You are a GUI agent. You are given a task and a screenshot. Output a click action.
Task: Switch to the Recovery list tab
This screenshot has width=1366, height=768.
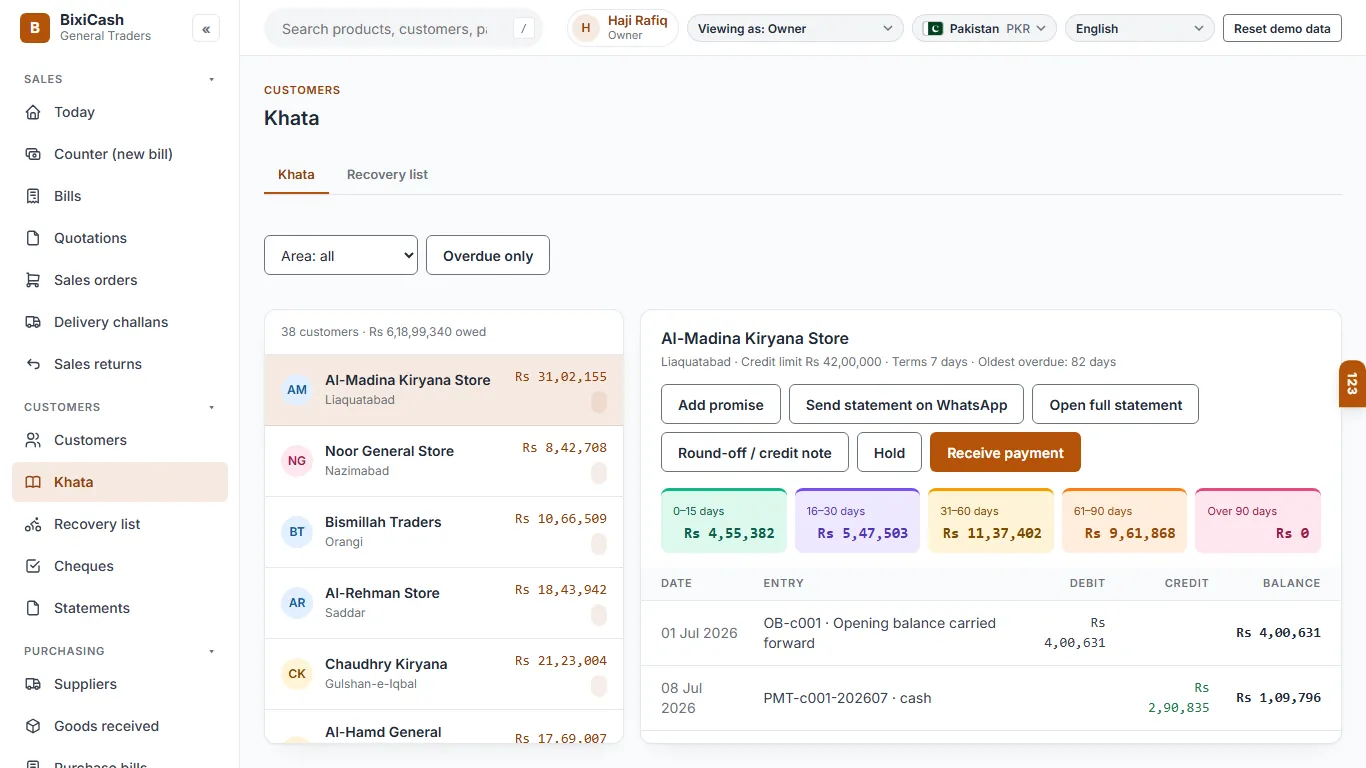(x=387, y=174)
